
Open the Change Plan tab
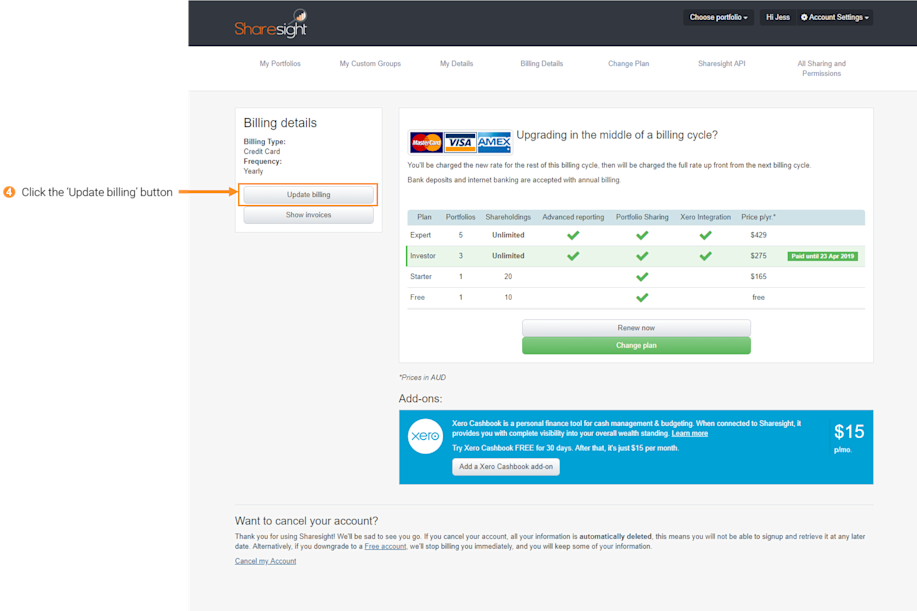[x=629, y=64]
